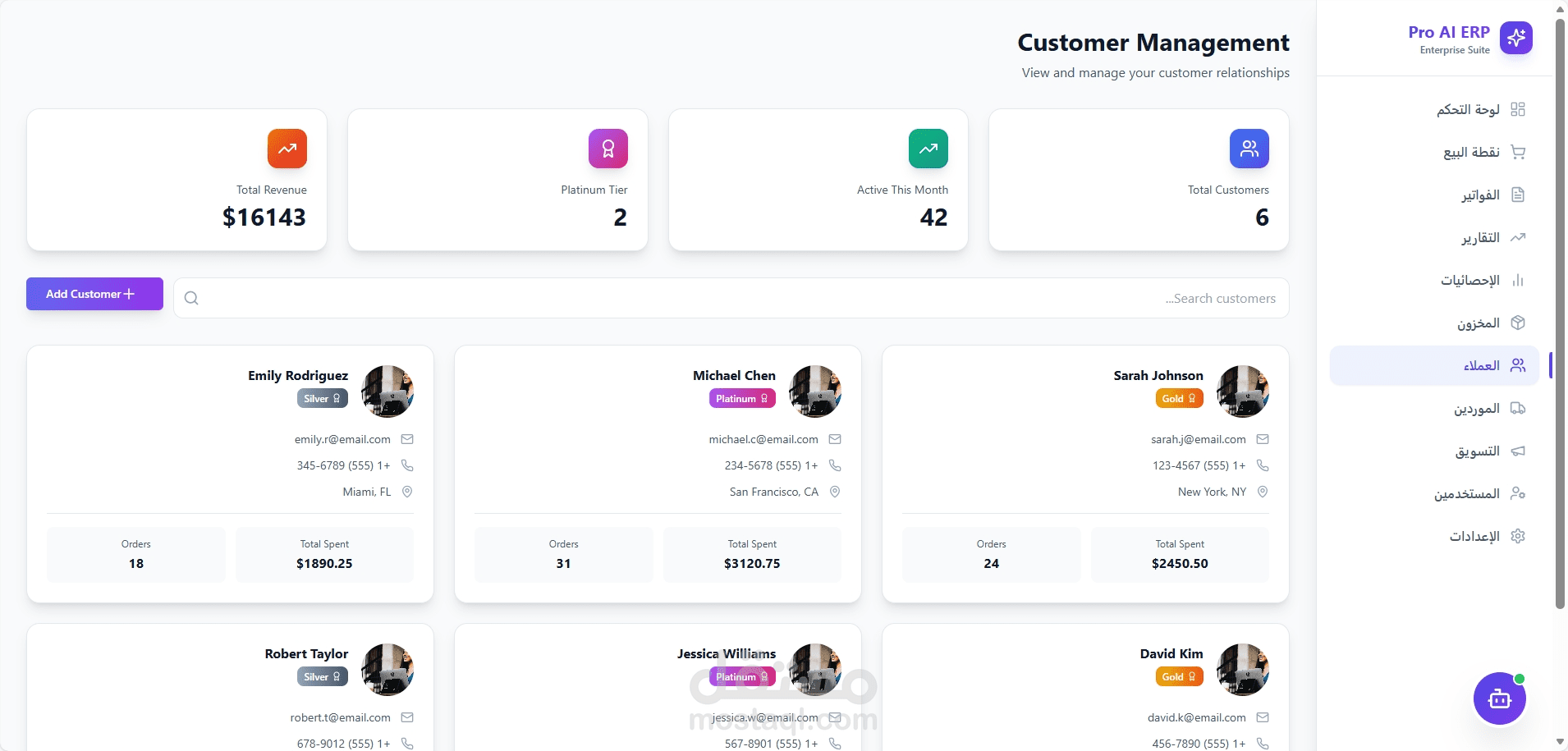Click the Pro AI ERP sparkle logo
The height and width of the screenshot is (751, 1568).
tap(1515, 38)
